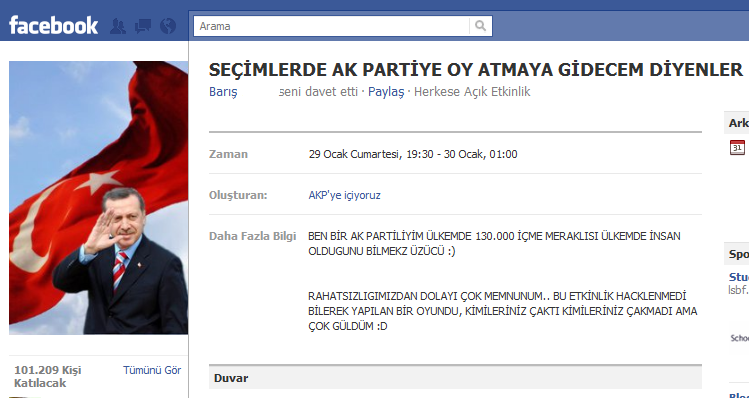Open the Ark section header in sidebar
The width and height of the screenshot is (749, 398).
(x=737, y=123)
